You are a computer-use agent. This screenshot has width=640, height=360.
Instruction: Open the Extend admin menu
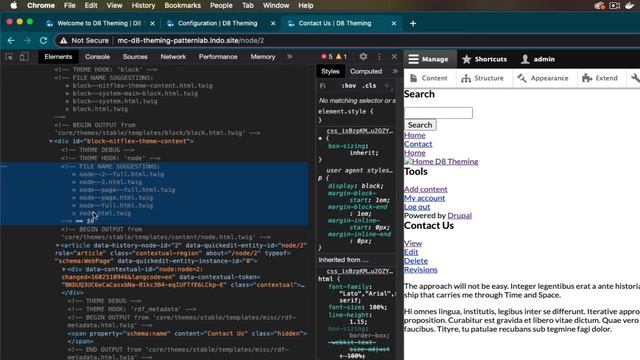600,78
